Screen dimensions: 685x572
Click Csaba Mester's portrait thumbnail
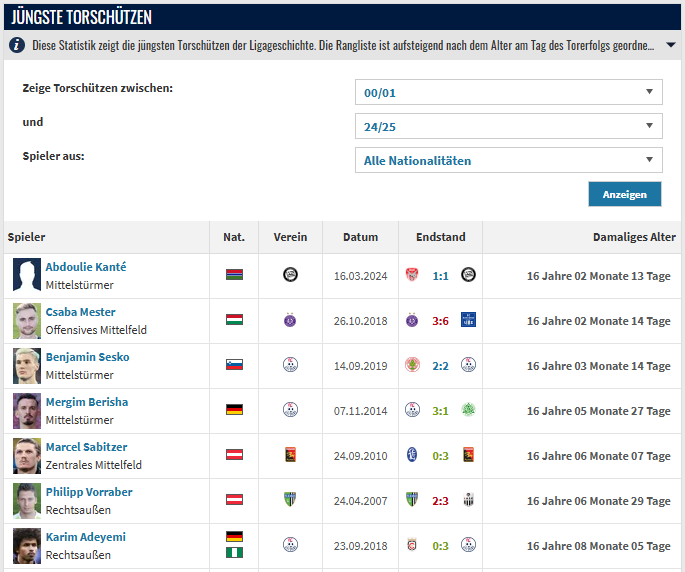coord(27,321)
